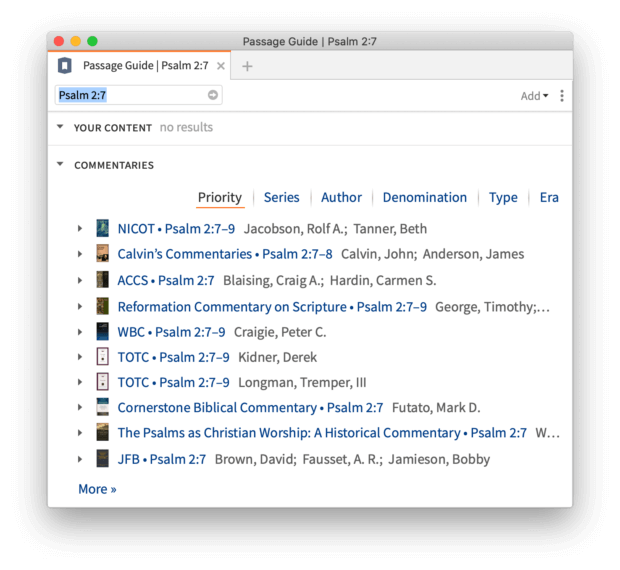Open the three-dot panel menu
Image resolution: width=620 pixels, height=570 pixels.
(x=562, y=96)
